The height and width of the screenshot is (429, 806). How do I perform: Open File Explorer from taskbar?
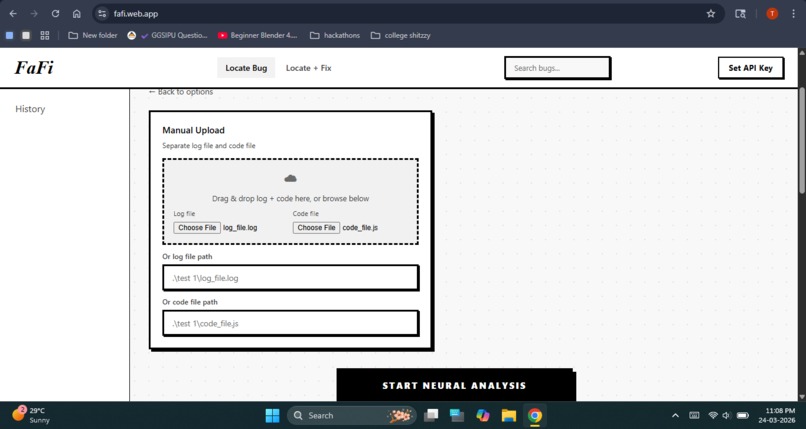[x=508, y=415]
